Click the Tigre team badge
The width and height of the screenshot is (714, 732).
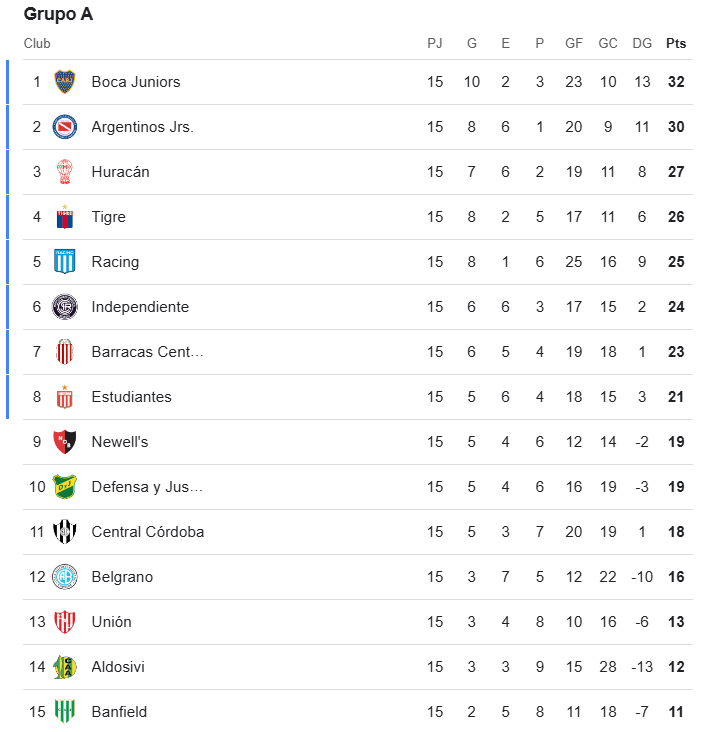[64, 217]
